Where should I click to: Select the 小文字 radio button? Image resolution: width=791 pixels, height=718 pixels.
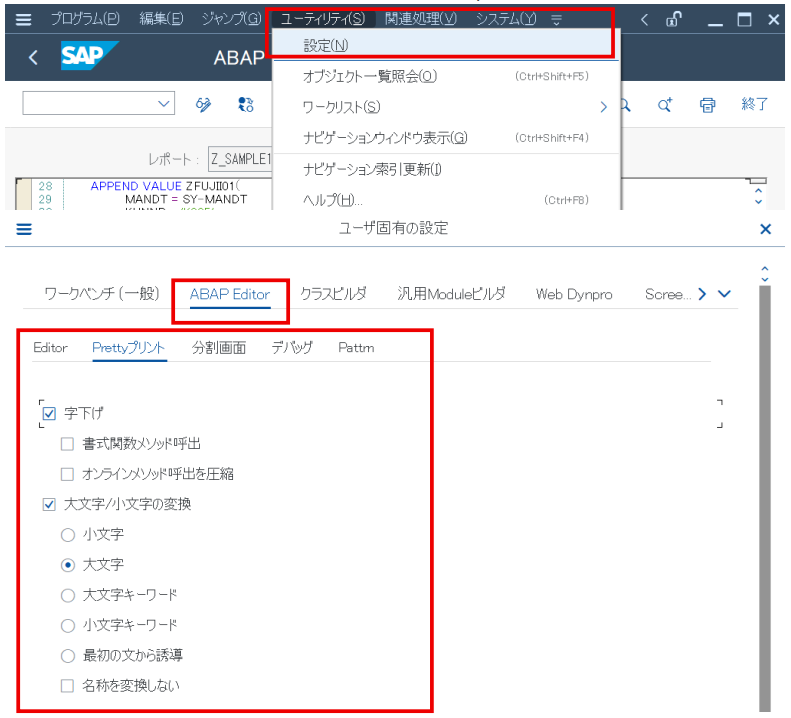(68, 535)
